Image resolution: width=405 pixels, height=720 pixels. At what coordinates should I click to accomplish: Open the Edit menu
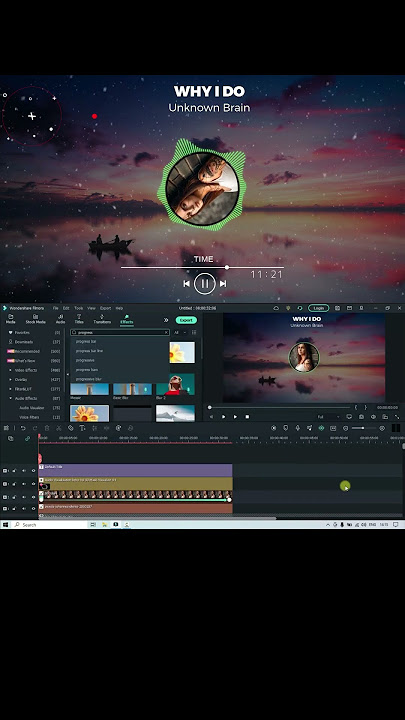tap(66, 308)
